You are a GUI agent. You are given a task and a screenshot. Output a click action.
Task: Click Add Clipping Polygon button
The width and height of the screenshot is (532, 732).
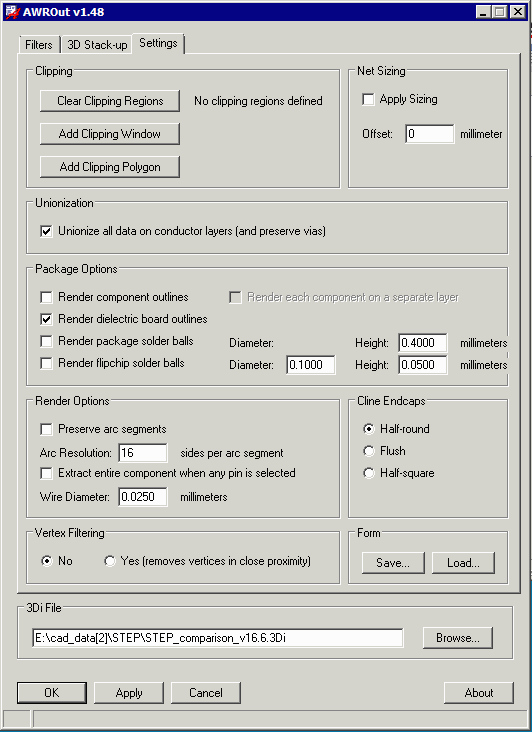pos(110,167)
